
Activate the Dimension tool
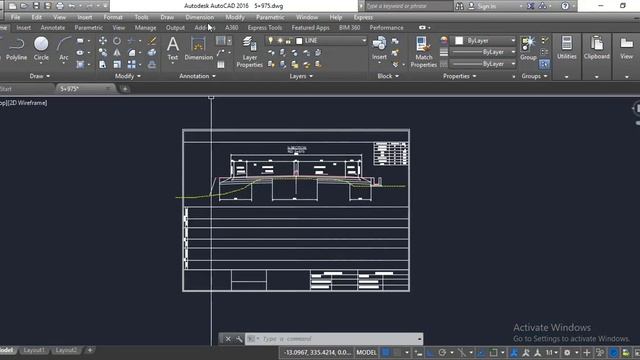coord(198,48)
